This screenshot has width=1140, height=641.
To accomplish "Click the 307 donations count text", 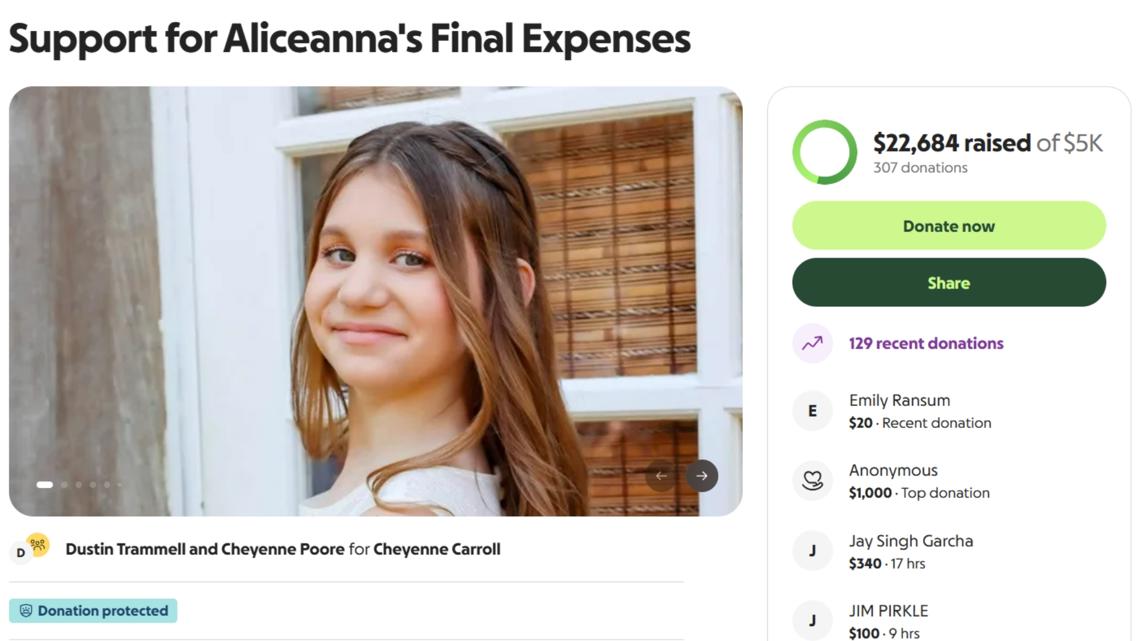I will pyautogui.click(x=920, y=168).
